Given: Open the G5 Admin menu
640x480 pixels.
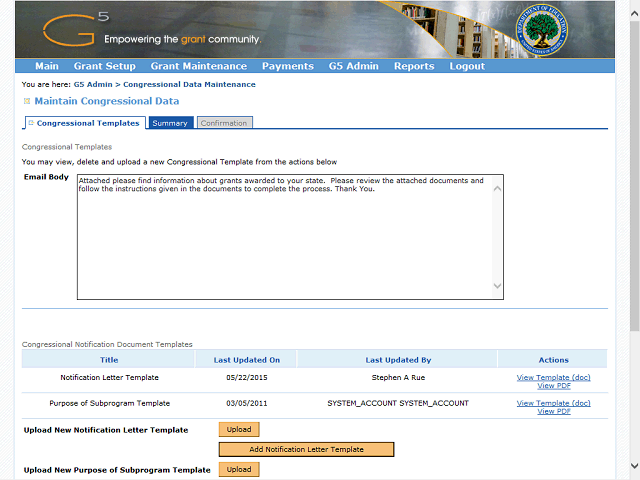Looking at the screenshot, I should point(353,66).
